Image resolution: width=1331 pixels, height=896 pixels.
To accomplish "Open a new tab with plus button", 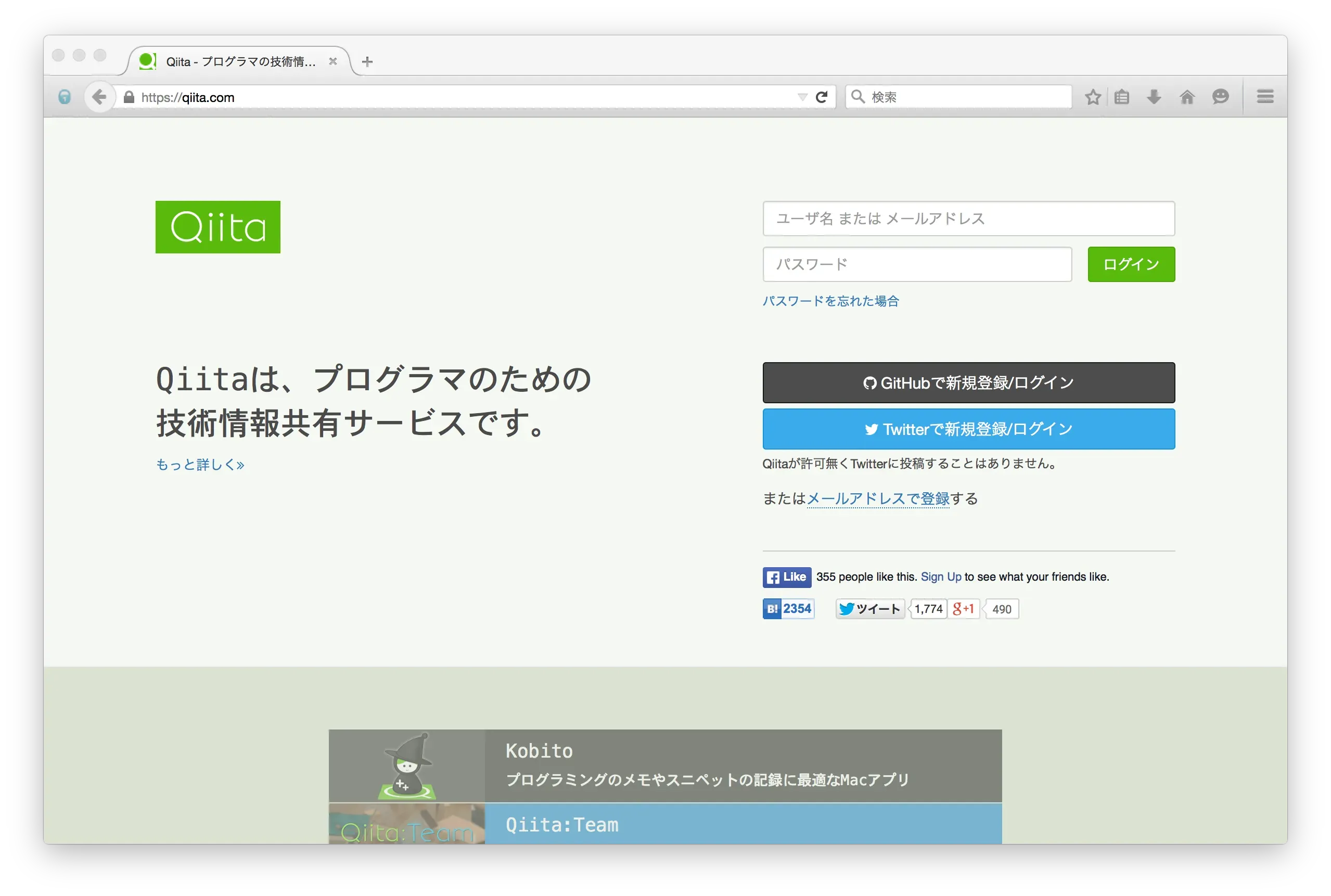I will click(367, 62).
